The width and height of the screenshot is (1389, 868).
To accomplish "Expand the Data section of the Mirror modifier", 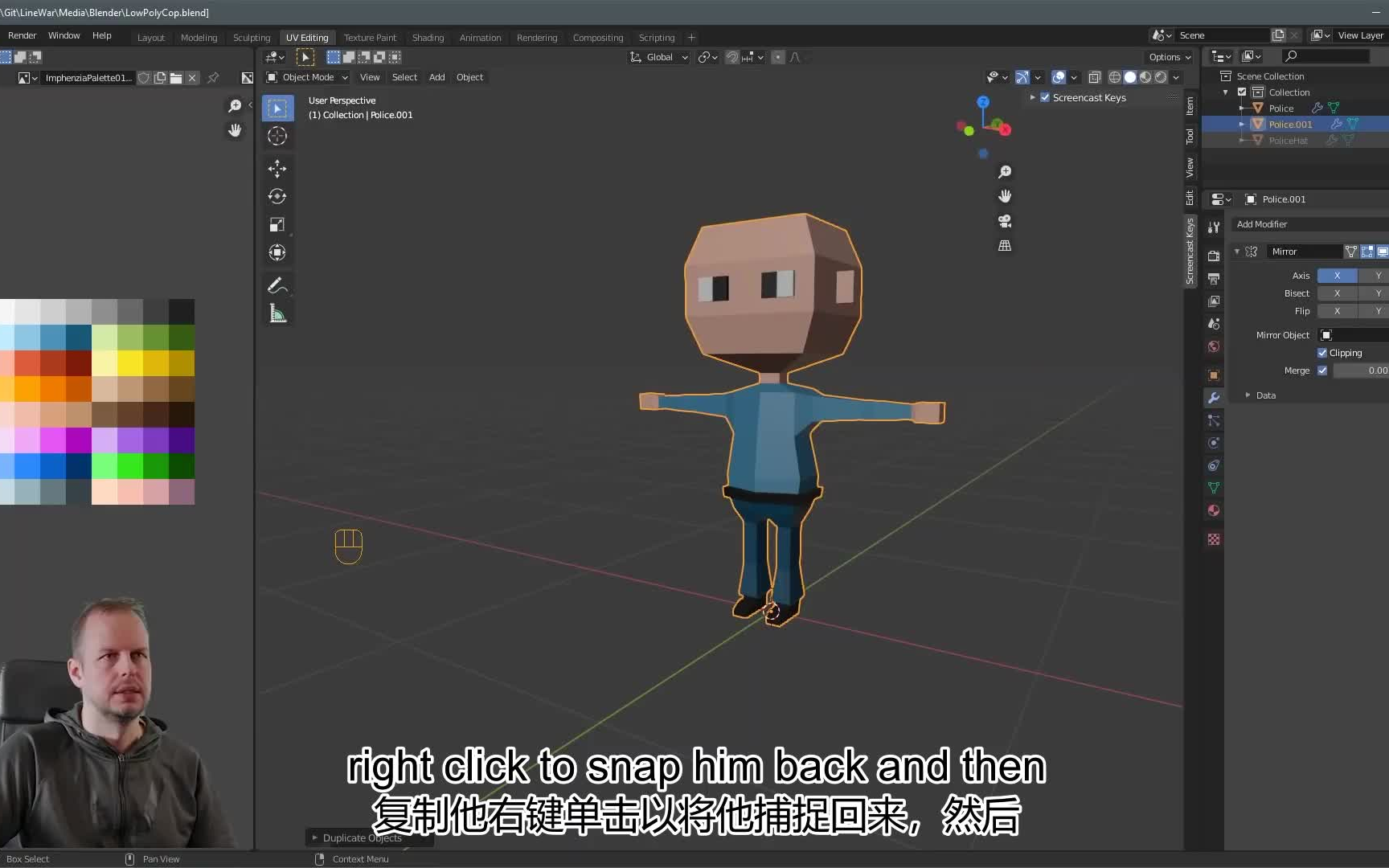I will (x=1248, y=395).
